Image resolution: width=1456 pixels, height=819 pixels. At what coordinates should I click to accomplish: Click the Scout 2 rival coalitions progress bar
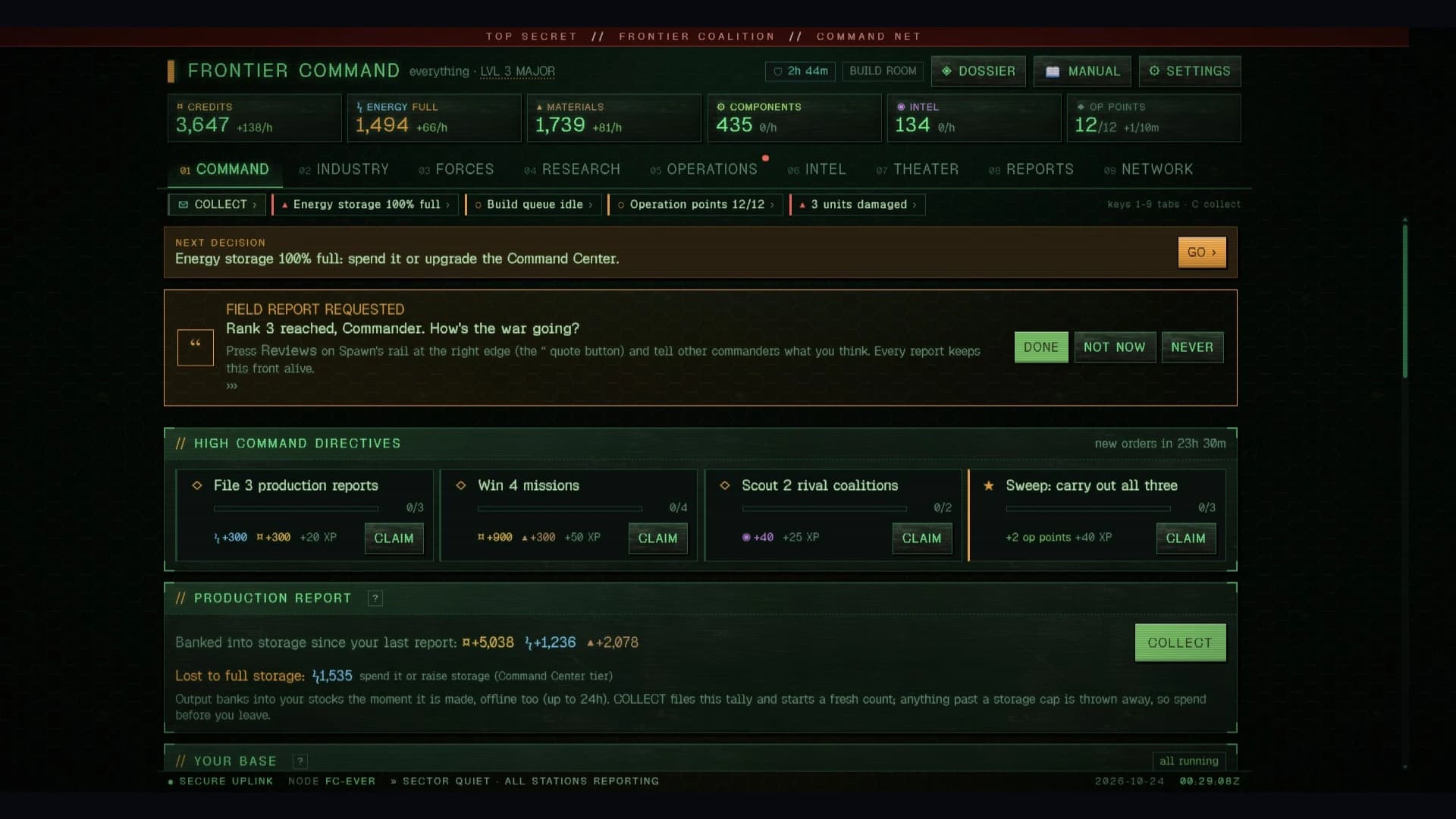point(824,508)
